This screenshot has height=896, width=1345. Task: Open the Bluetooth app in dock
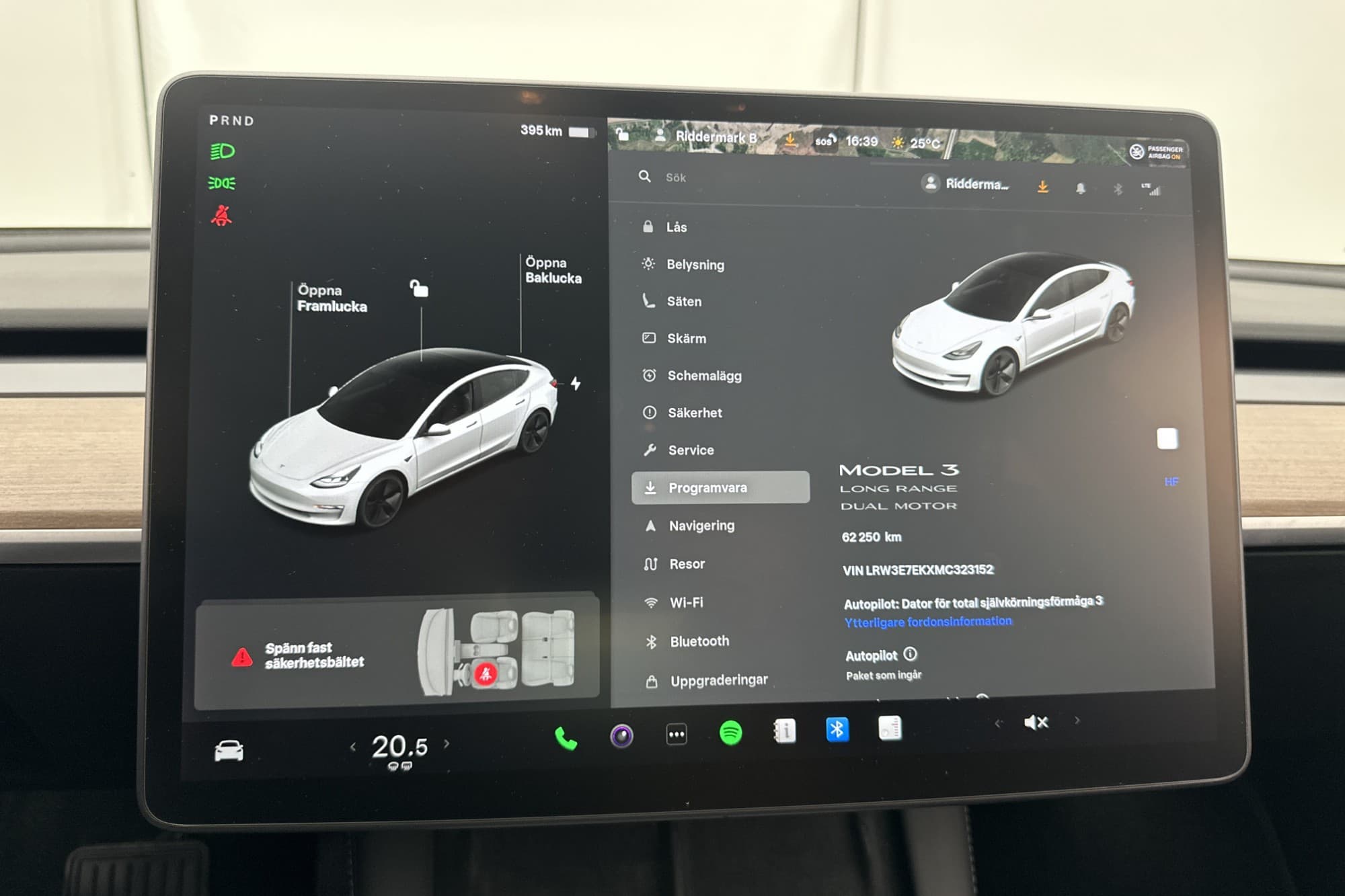(837, 729)
